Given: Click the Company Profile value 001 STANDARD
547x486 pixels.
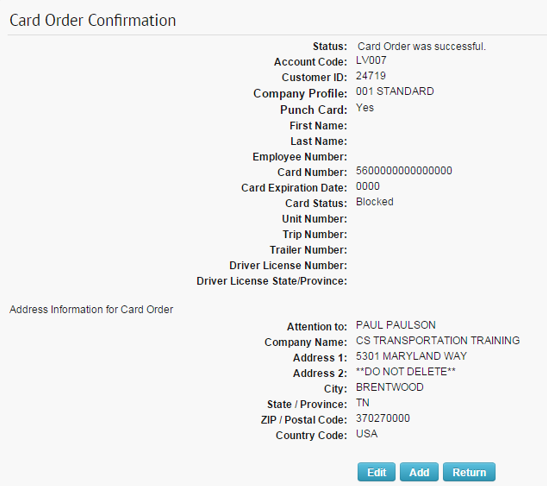Looking at the screenshot, I should (395, 91).
